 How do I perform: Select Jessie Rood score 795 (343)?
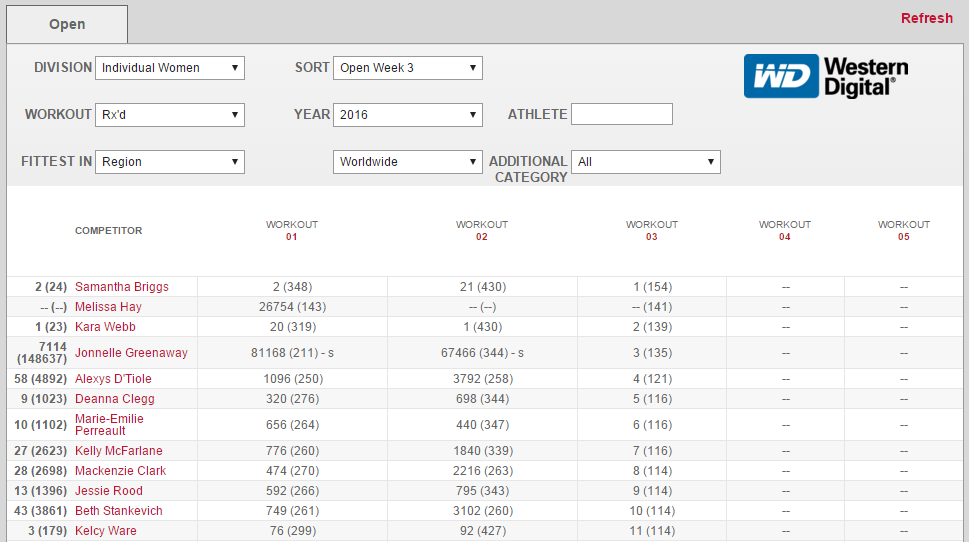click(x=483, y=491)
